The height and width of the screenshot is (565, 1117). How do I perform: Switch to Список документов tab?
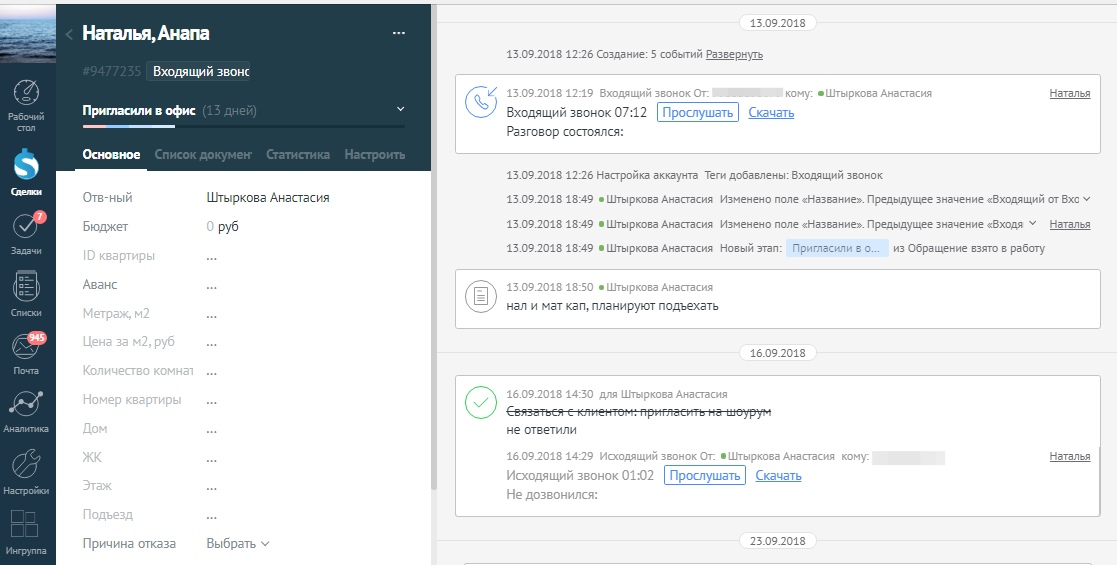203,155
